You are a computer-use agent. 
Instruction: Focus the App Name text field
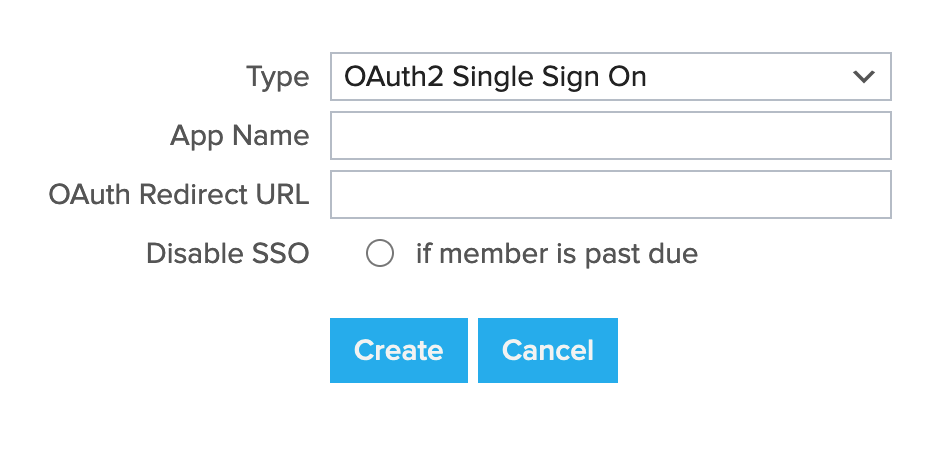pyautogui.click(x=610, y=136)
